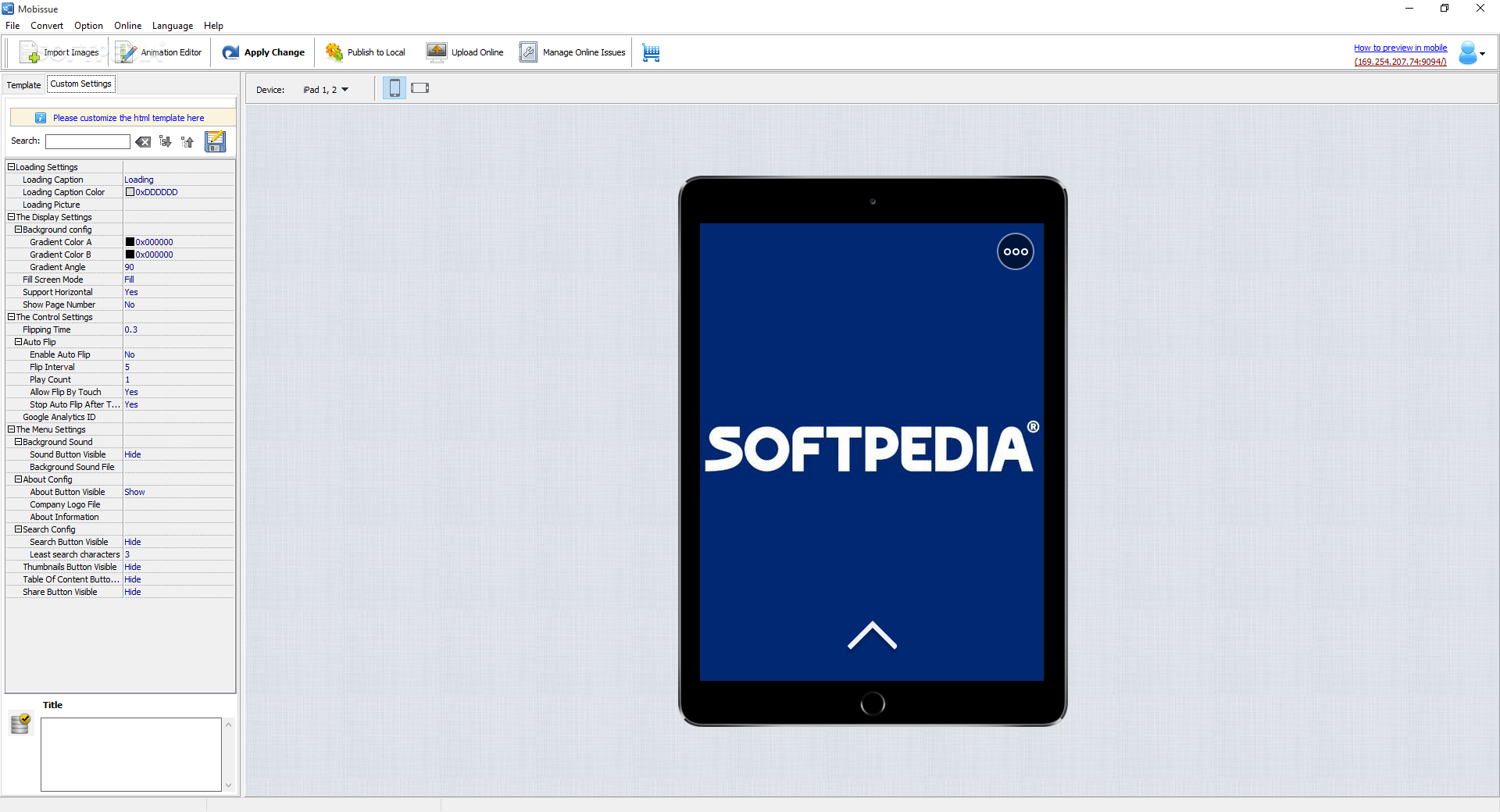
Task: Open the iPad 1, 2 device dropdown
Action: [x=326, y=89]
